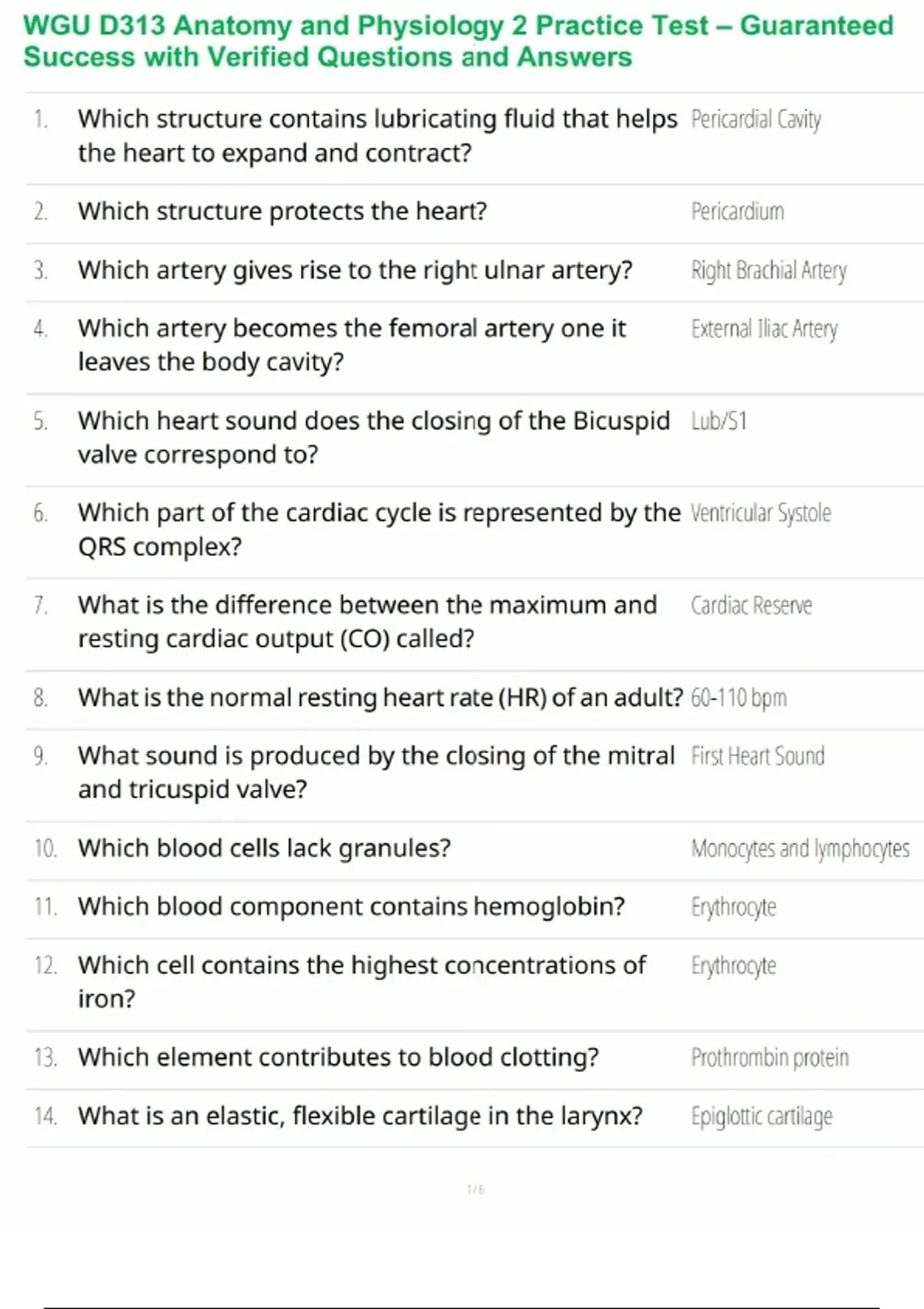Select question 7 about cardiac output difference
Image resolution: width=924 pixels, height=1309 pixels.
tap(367, 621)
